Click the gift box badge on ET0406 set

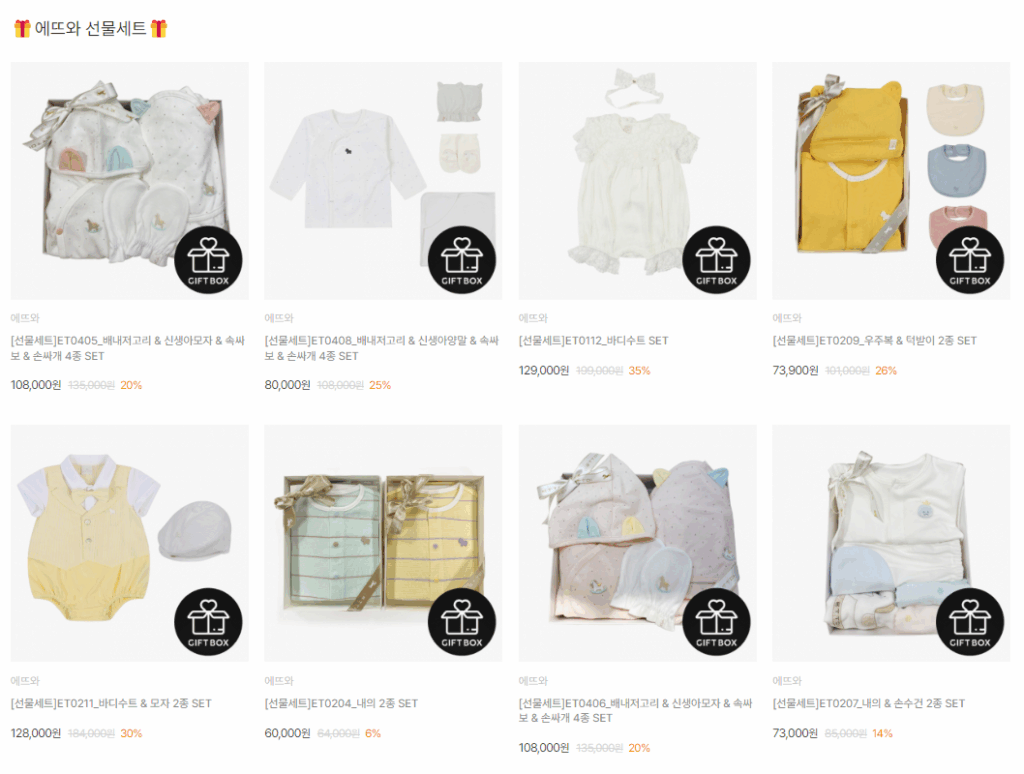(716, 622)
